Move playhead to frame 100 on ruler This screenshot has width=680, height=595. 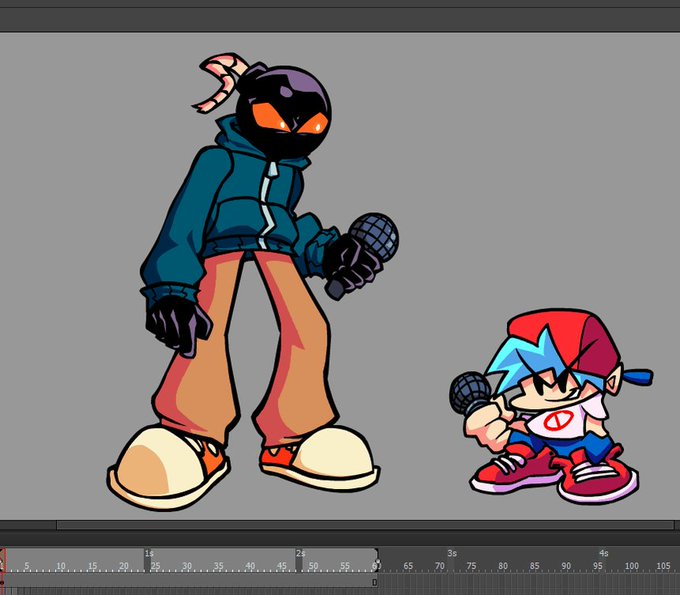click(632, 566)
